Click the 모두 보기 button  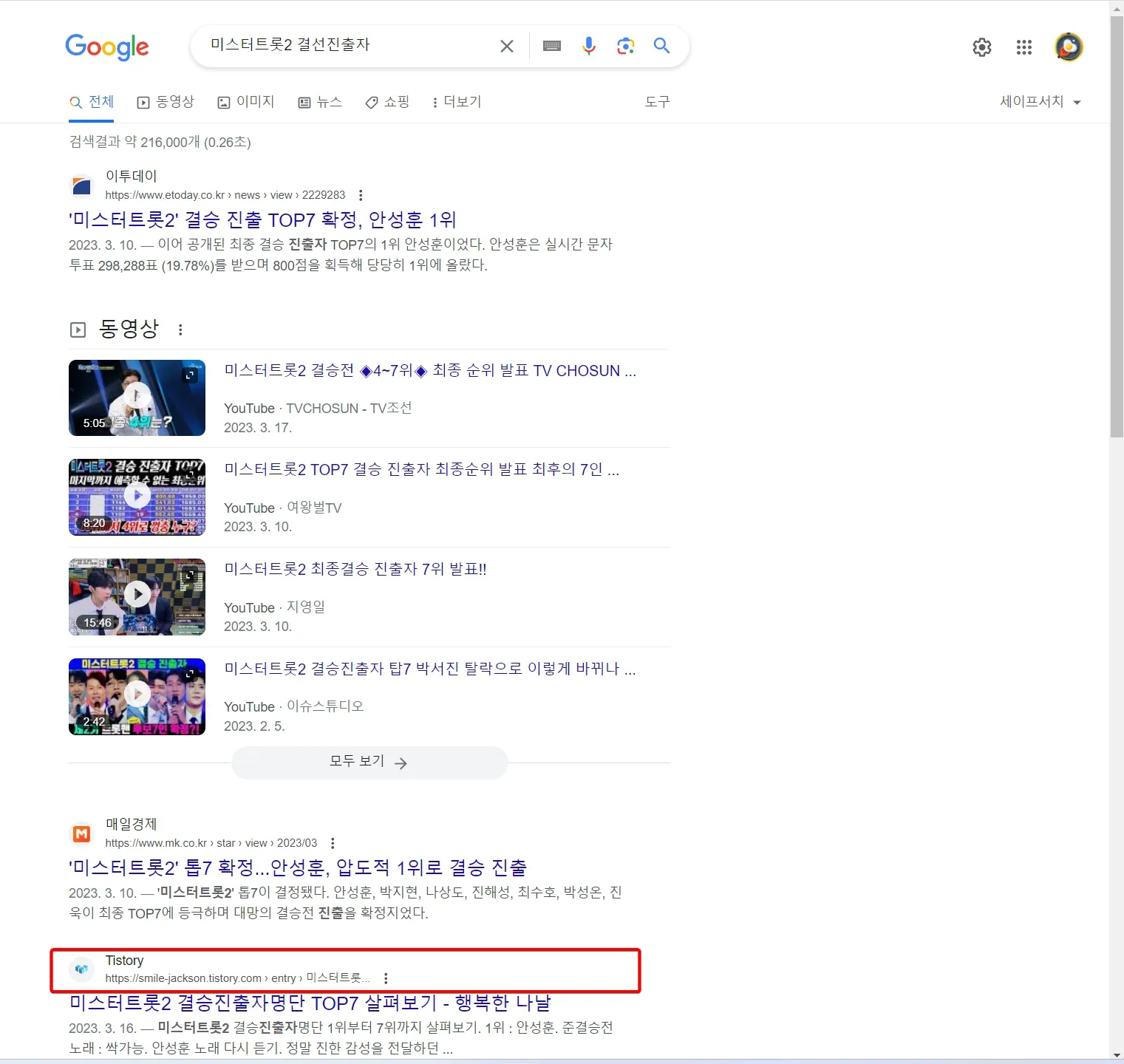point(369,763)
